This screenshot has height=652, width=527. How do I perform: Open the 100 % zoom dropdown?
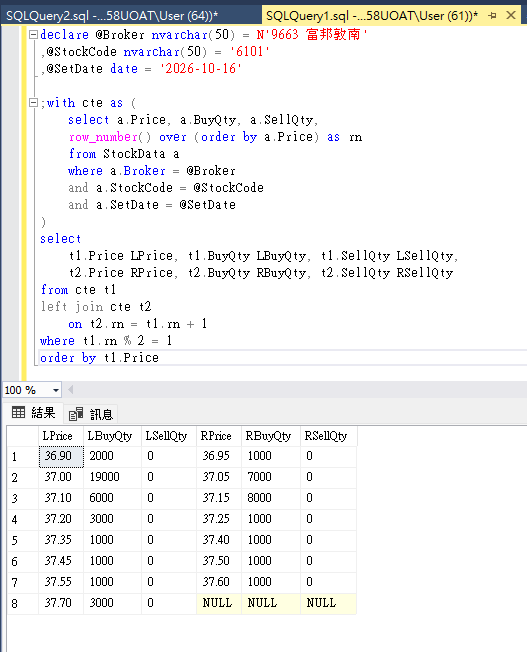pos(56,390)
